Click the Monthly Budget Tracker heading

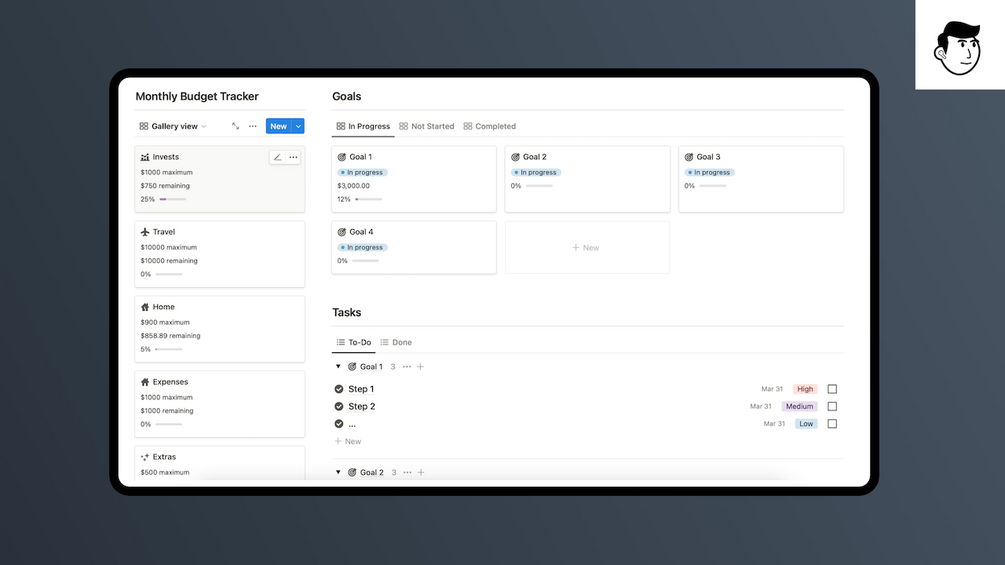[x=197, y=96]
